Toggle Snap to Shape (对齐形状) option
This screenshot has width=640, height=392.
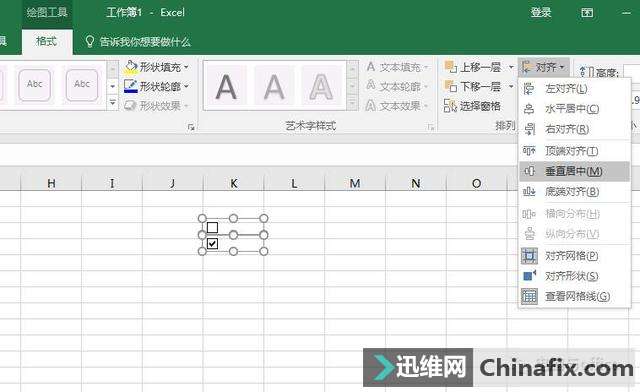tap(574, 276)
